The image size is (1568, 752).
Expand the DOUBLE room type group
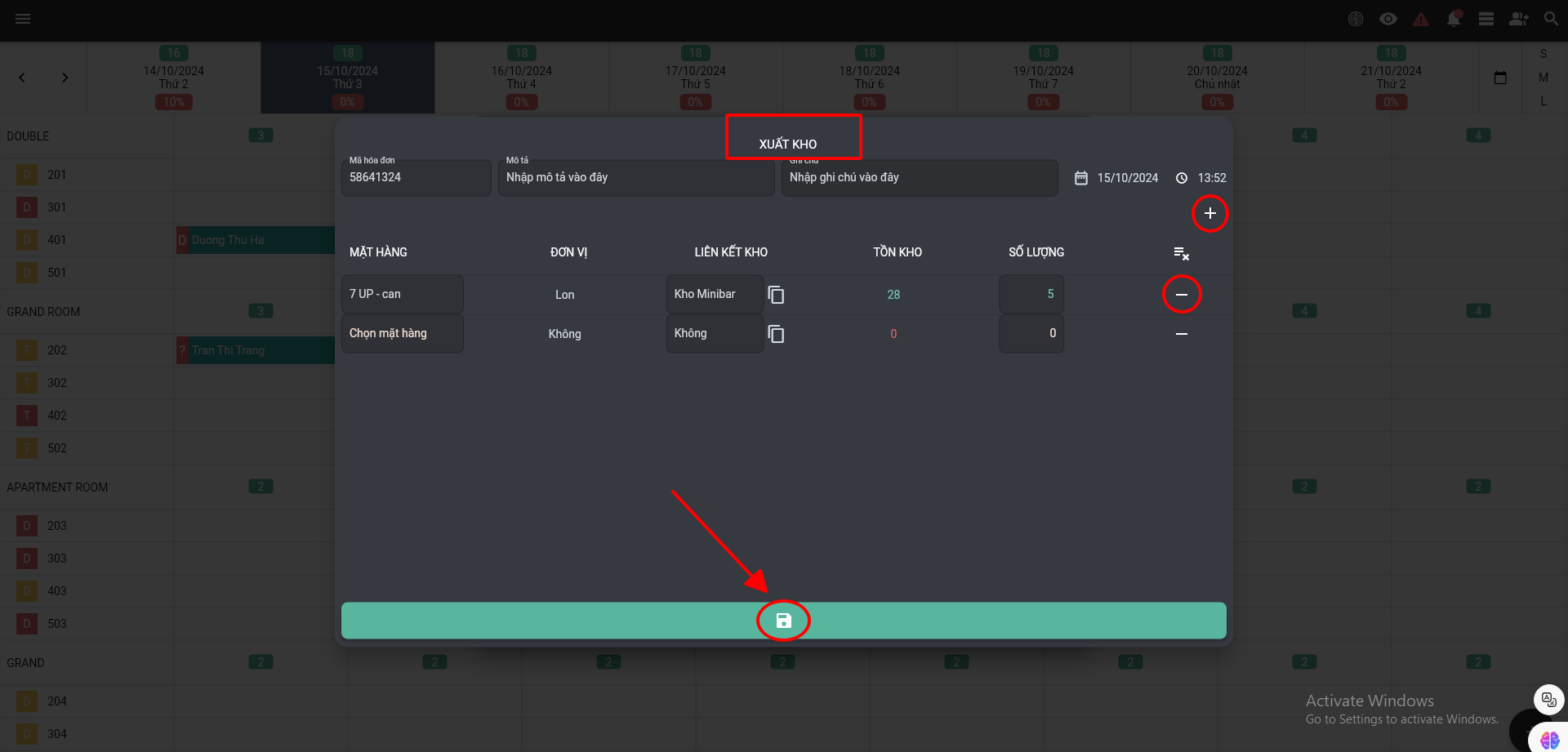28,136
